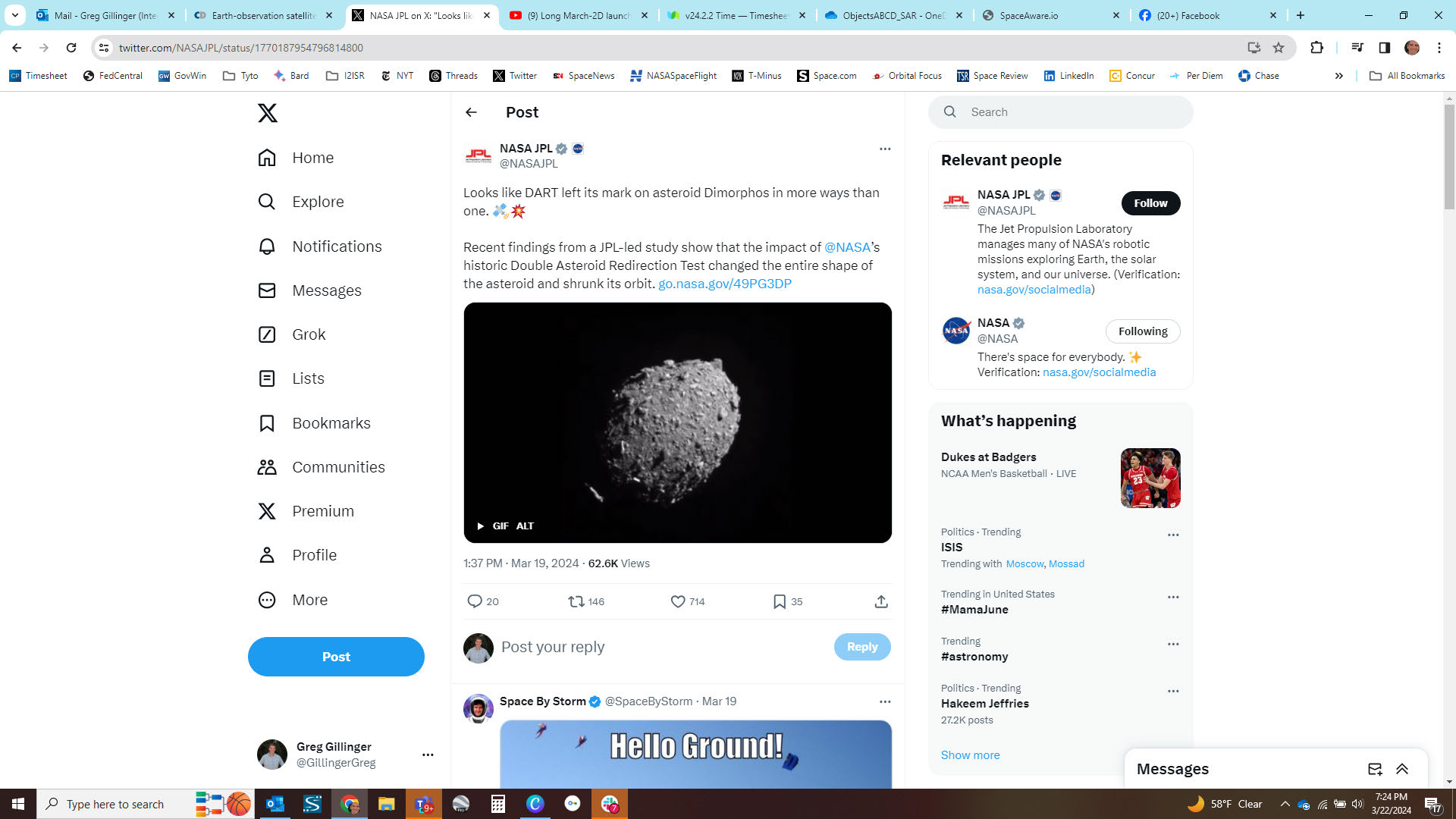
Task: Open SpaceNews bookmark
Action: (x=583, y=76)
